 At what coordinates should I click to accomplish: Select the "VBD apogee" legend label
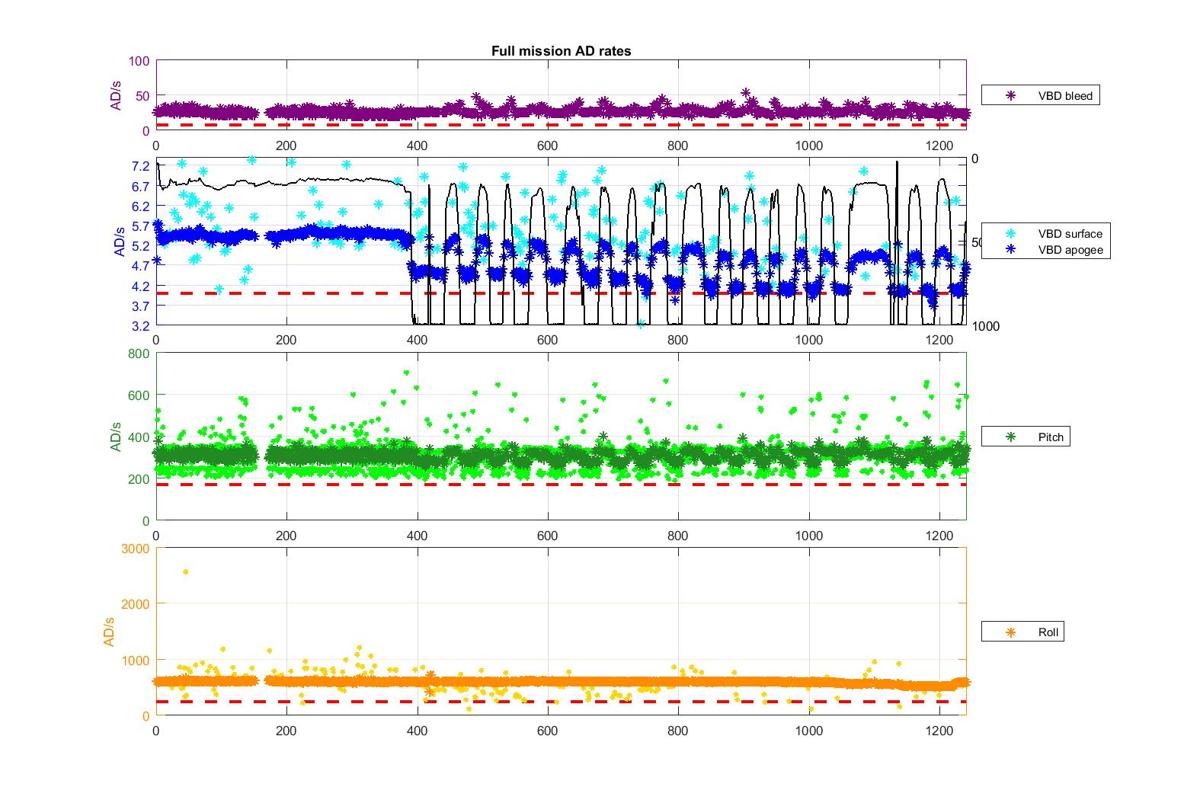click(1071, 250)
